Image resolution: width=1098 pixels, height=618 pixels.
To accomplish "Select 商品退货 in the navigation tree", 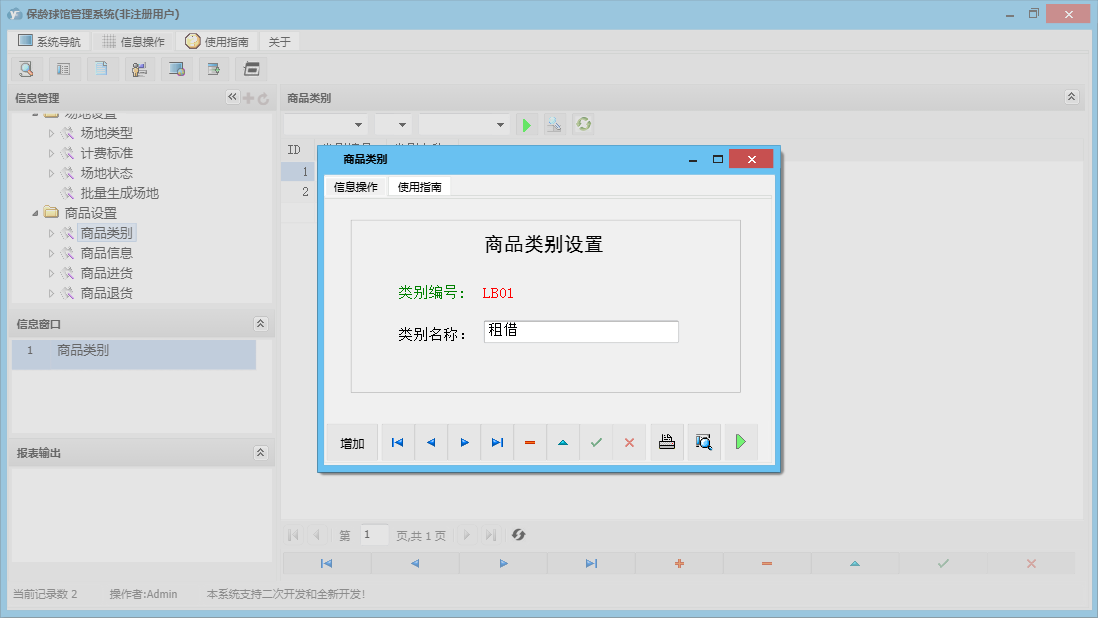I will (x=108, y=293).
